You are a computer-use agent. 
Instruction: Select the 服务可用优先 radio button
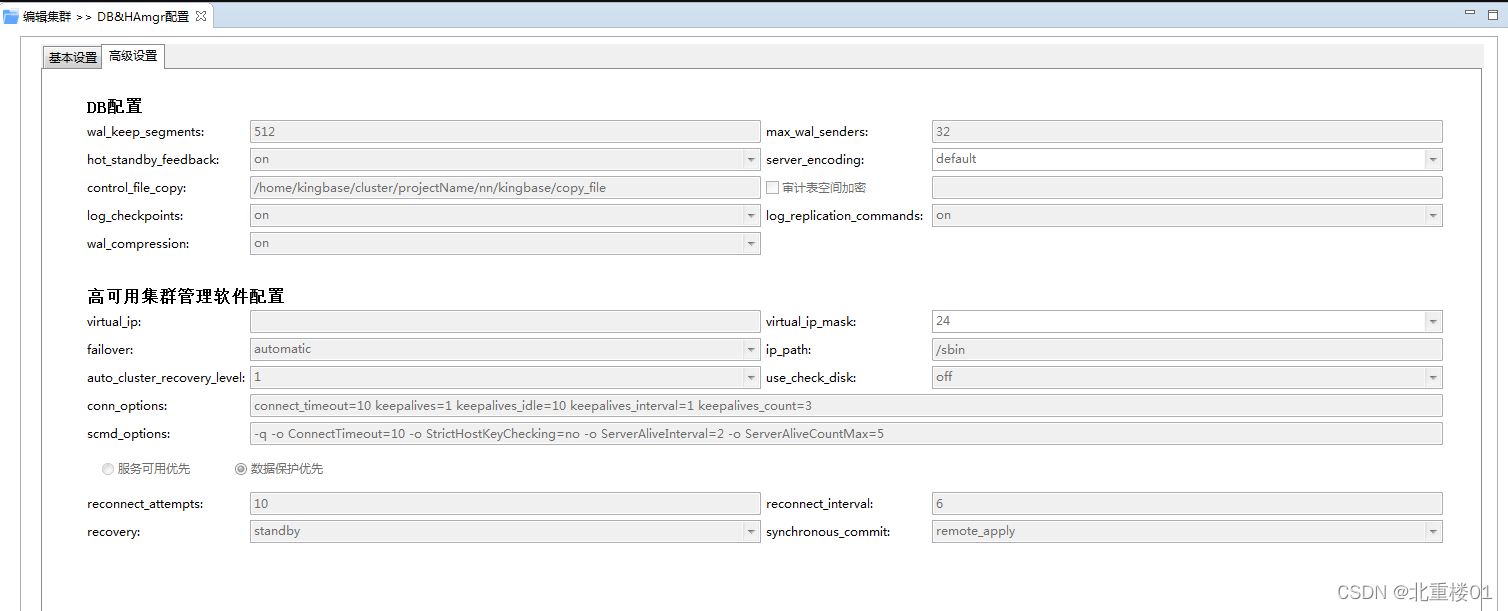108,468
